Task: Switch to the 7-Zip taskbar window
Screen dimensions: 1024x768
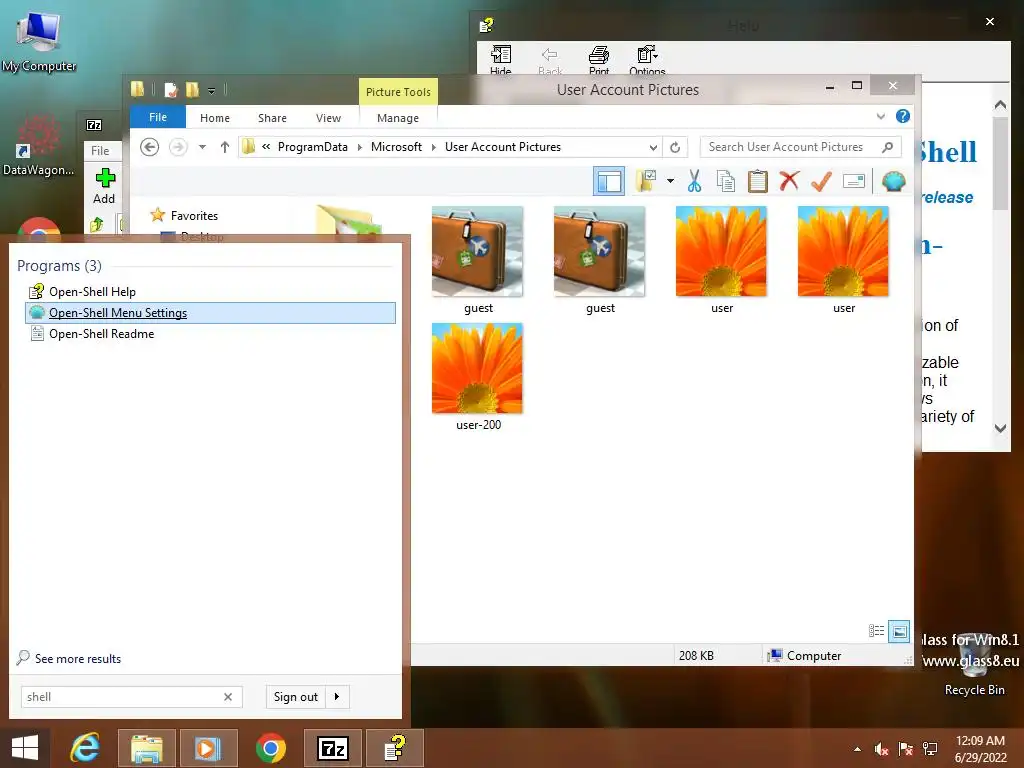Action: pyautogui.click(x=332, y=748)
